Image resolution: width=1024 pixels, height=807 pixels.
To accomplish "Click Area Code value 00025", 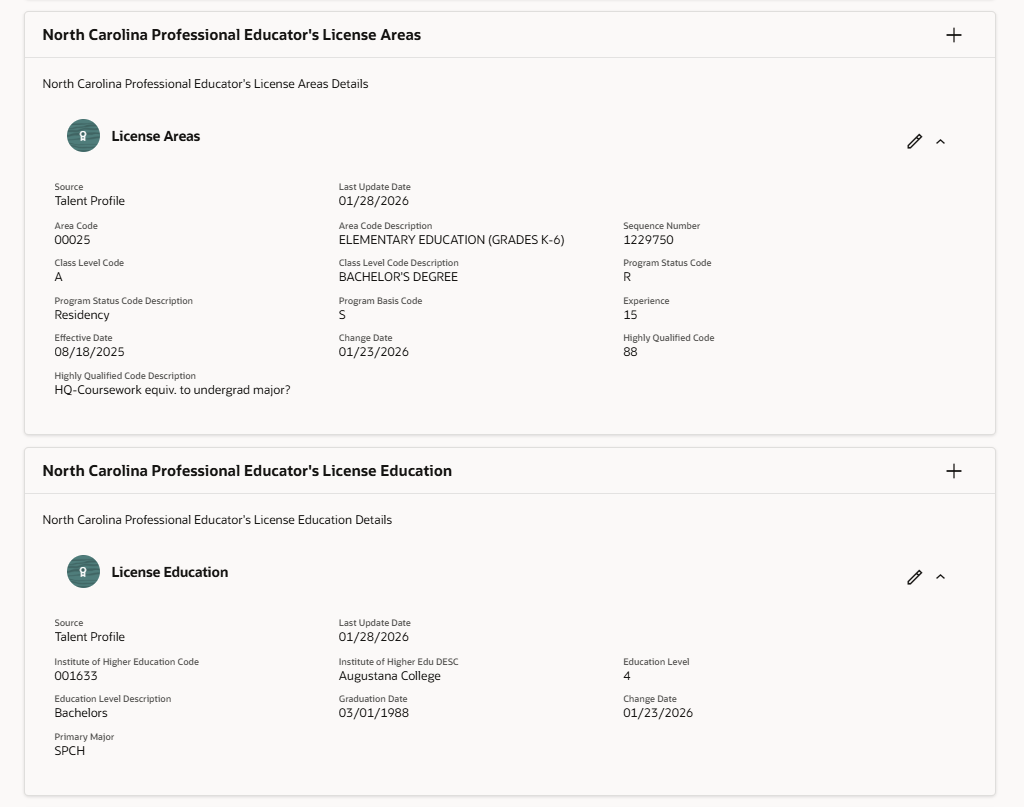I will 72,240.
